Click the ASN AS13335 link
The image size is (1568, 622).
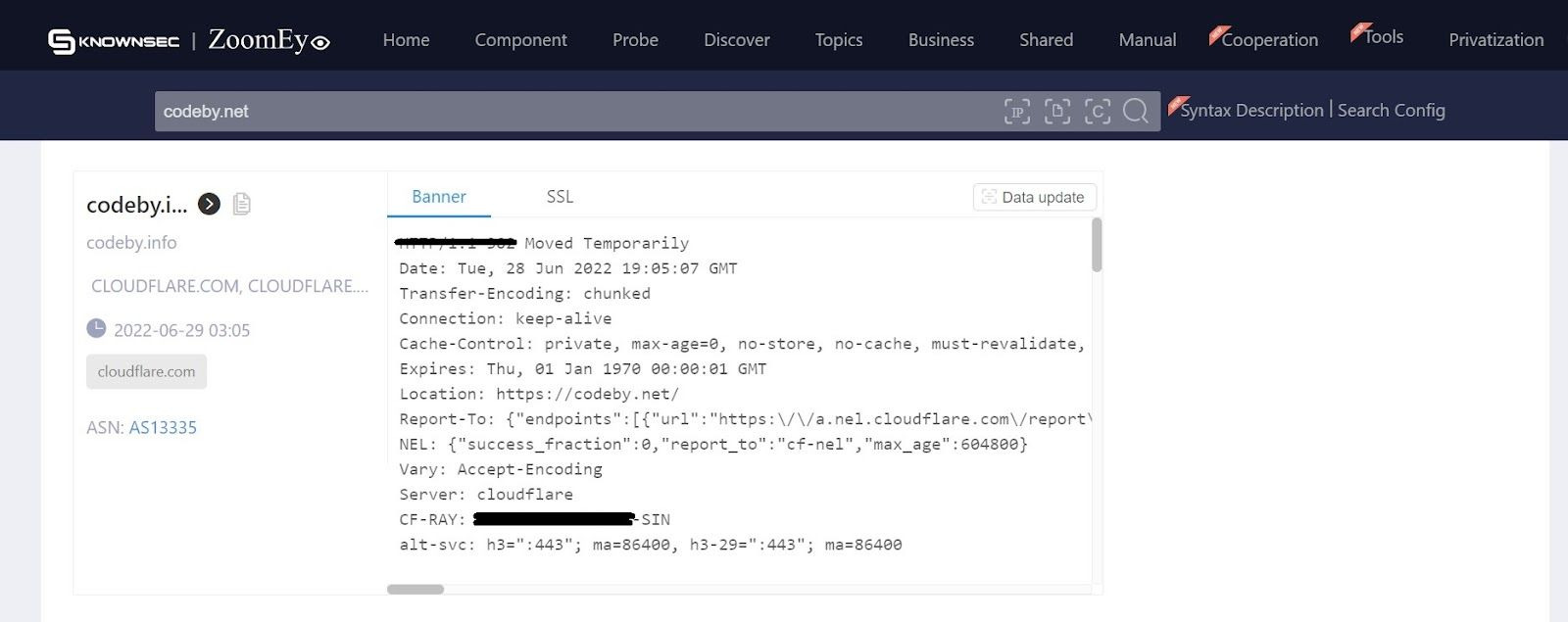pyautogui.click(x=163, y=428)
